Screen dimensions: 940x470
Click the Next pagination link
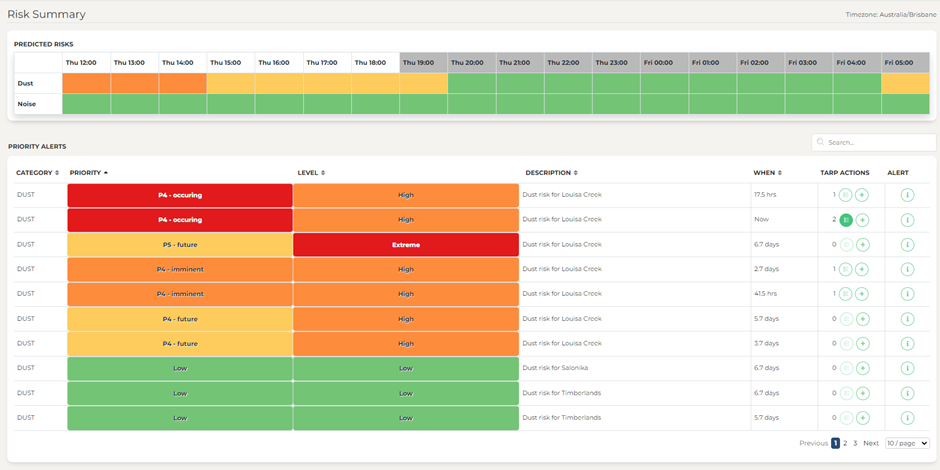click(x=871, y=443)
